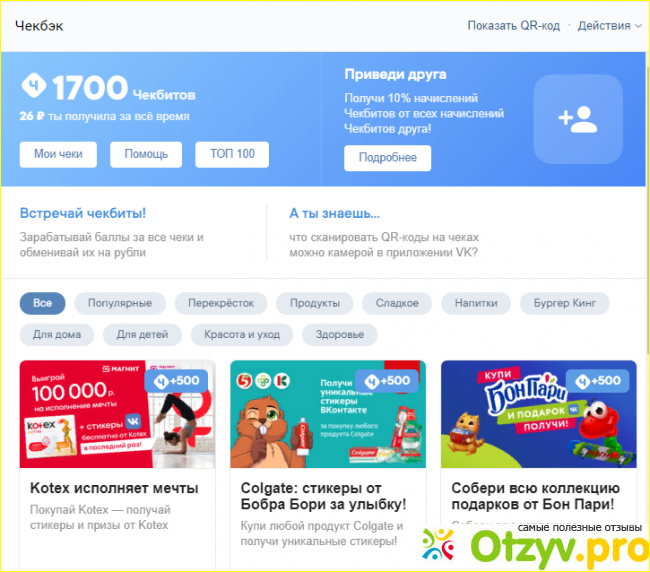The image size is (650, 572).
Task: Open the ТОП 100 rating
Action: (232, 154)
